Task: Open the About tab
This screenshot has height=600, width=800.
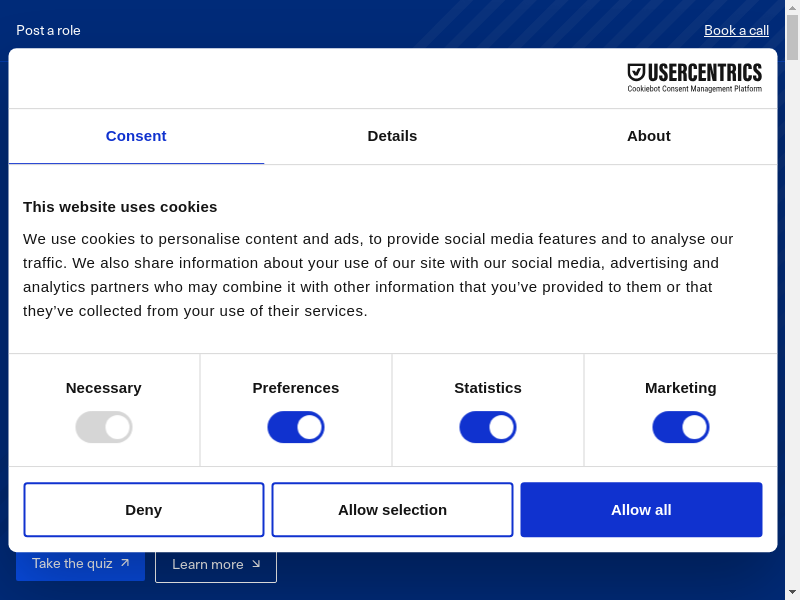Action: [x=648, y=136]
